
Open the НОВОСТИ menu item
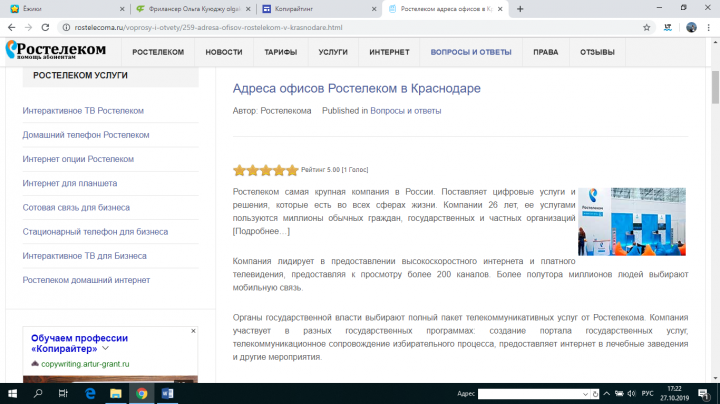point(224,52)
